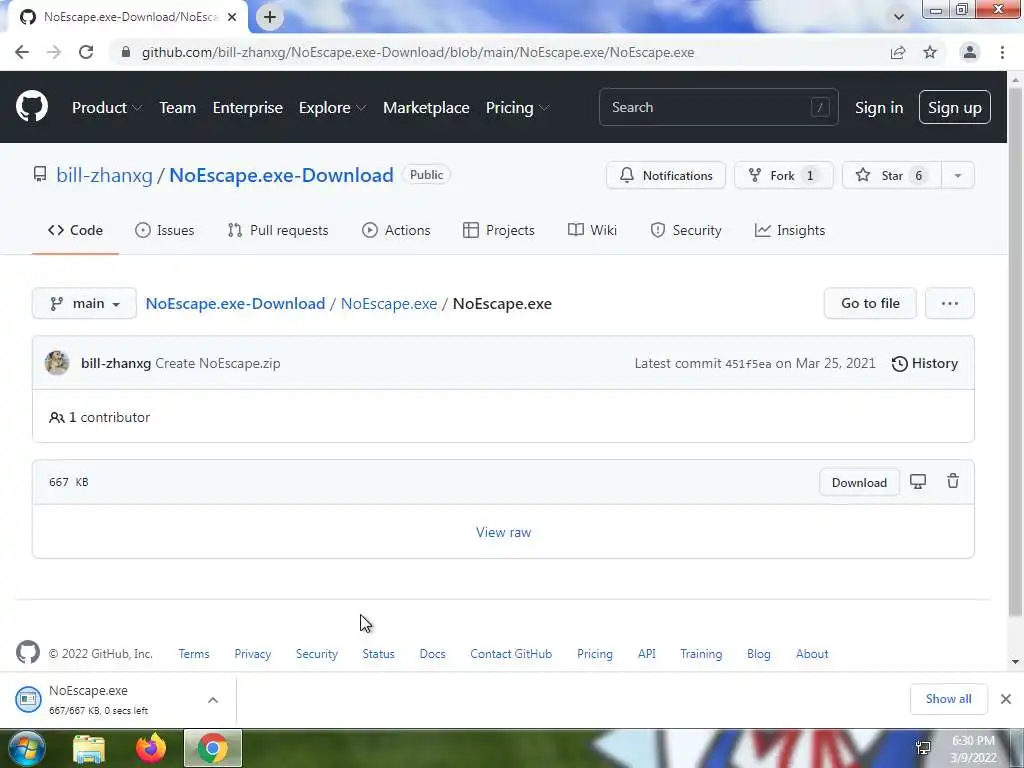
Task: Expand the Pricing dropdown in header
Action: (517, 108)
